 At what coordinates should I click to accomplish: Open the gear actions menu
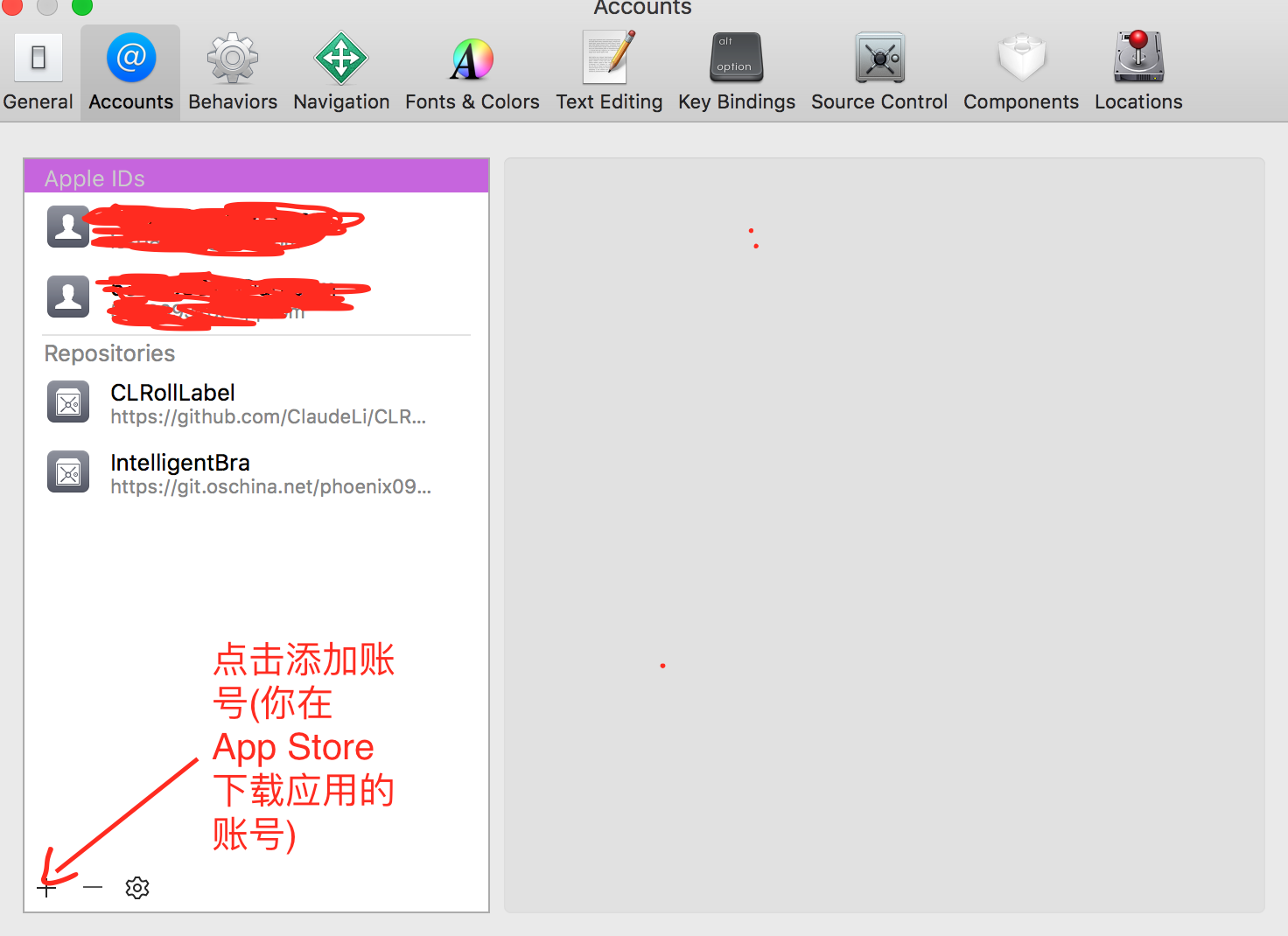click(x=137, y=888)
